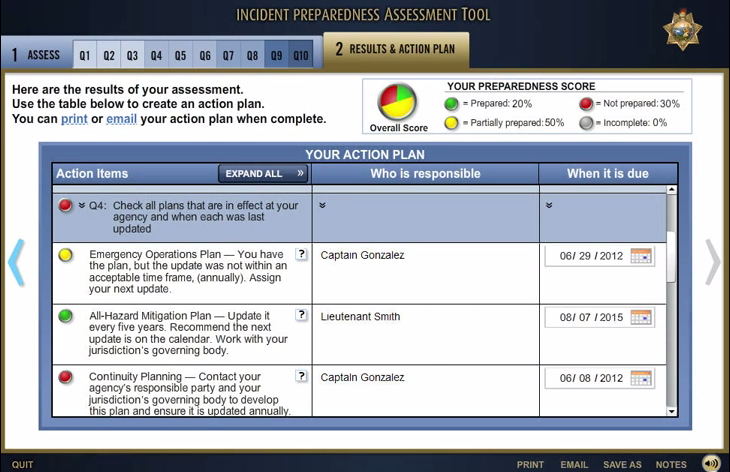The height and width of the screenshot is (472, 730).
Task: Click help icon for Continuity Planning
Action: [x=301, y=376]
